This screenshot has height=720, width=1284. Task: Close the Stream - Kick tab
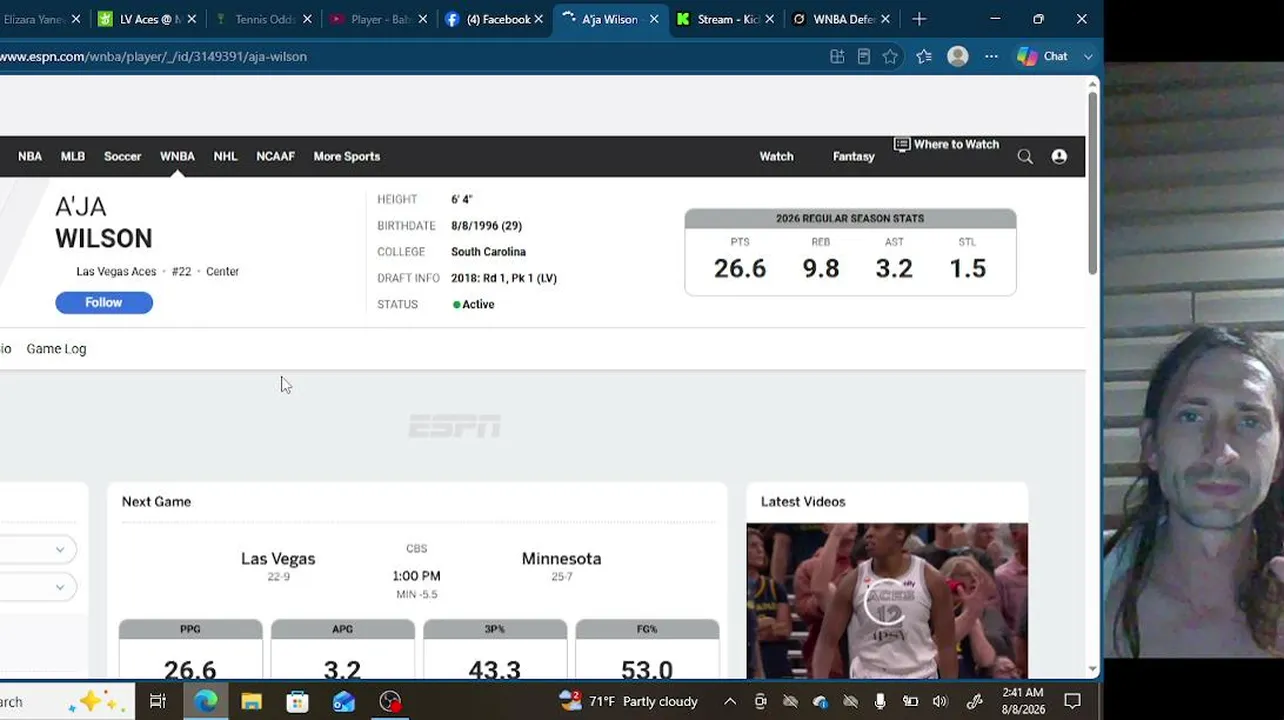pyautogui.click(x=769, y=19)
